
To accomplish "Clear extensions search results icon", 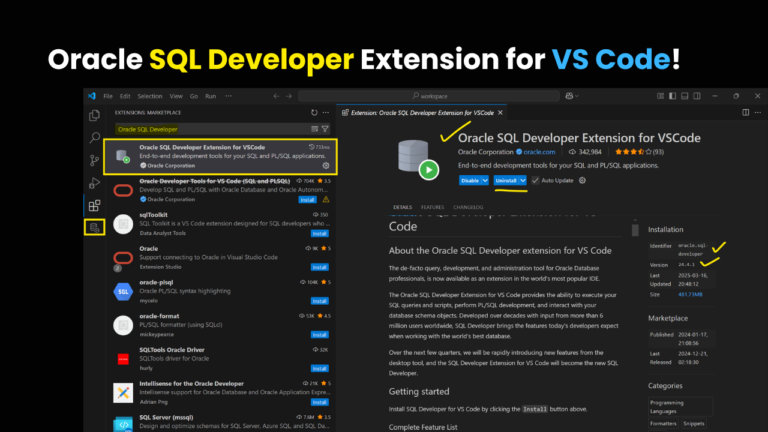I will [314, 129].
